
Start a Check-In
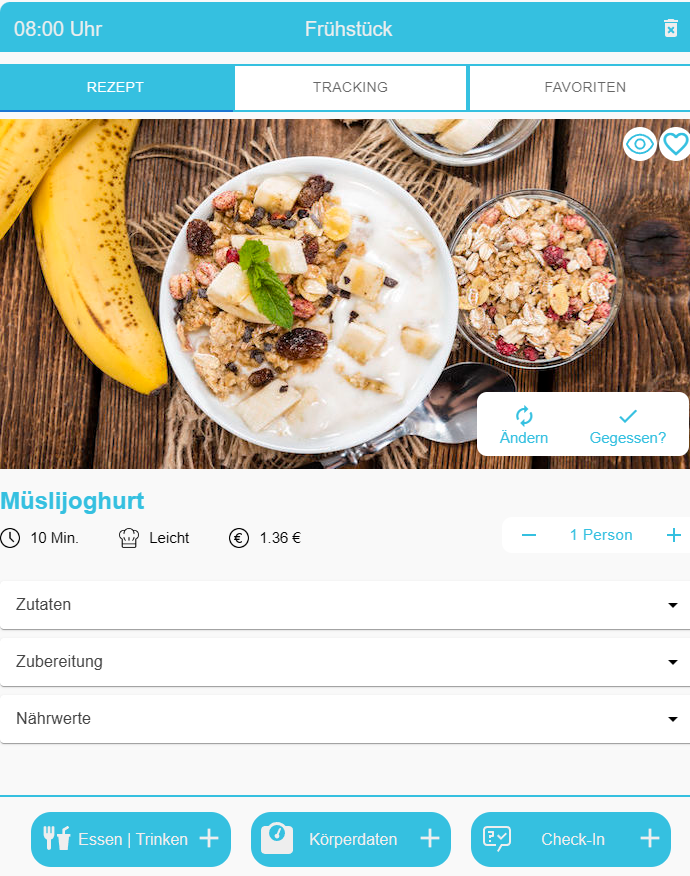pos(571,839)
